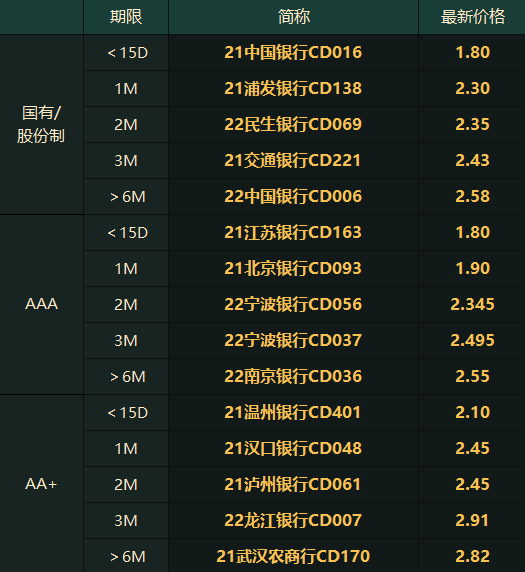Screen dimensions: 525x572
Task: Click the 最新价格 column header
Action: [x=472, y=17]
